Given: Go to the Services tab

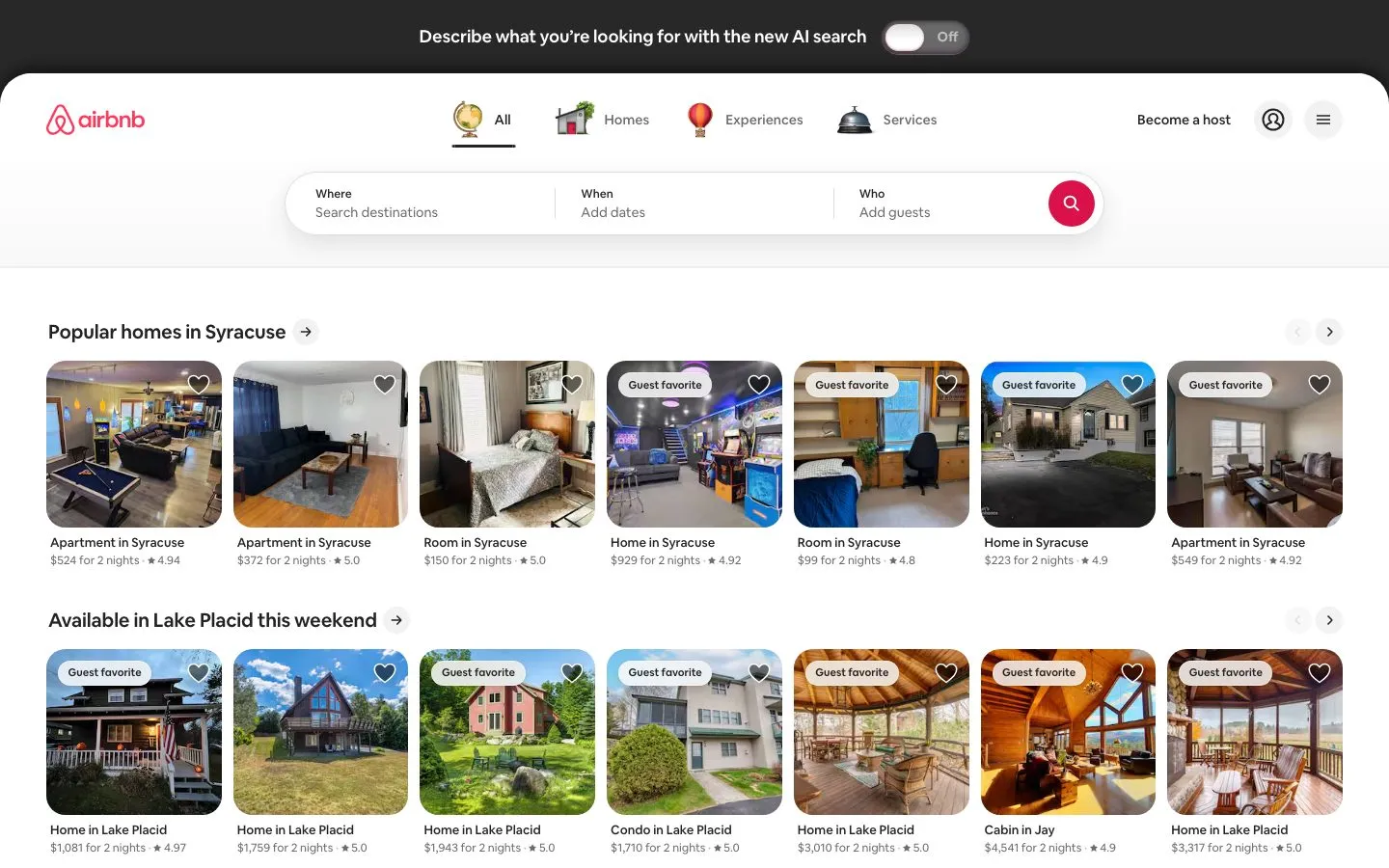Looking at the screenshot, I should point(886,121).
